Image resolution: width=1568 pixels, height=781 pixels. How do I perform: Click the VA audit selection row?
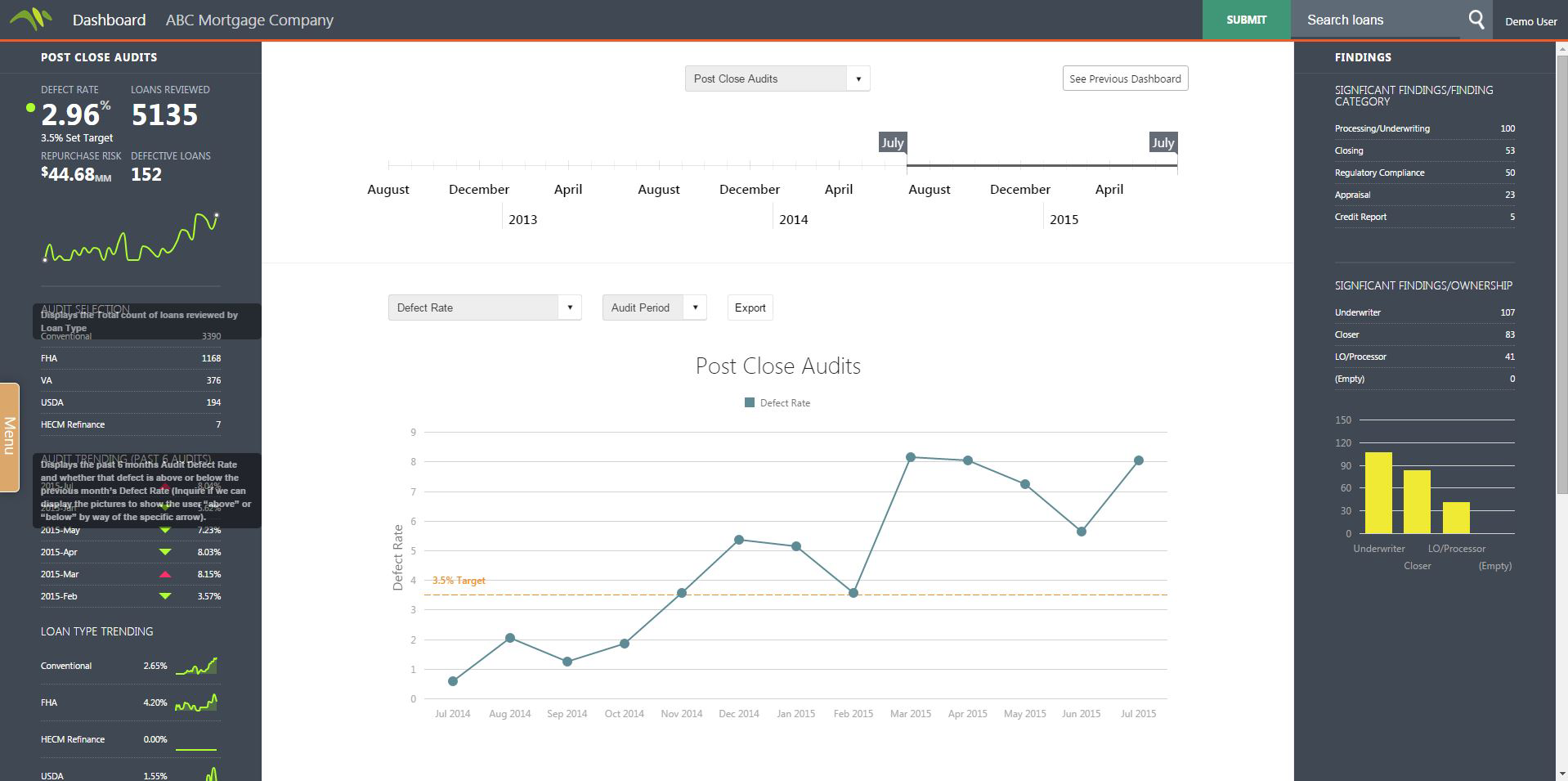click(131, 380)
